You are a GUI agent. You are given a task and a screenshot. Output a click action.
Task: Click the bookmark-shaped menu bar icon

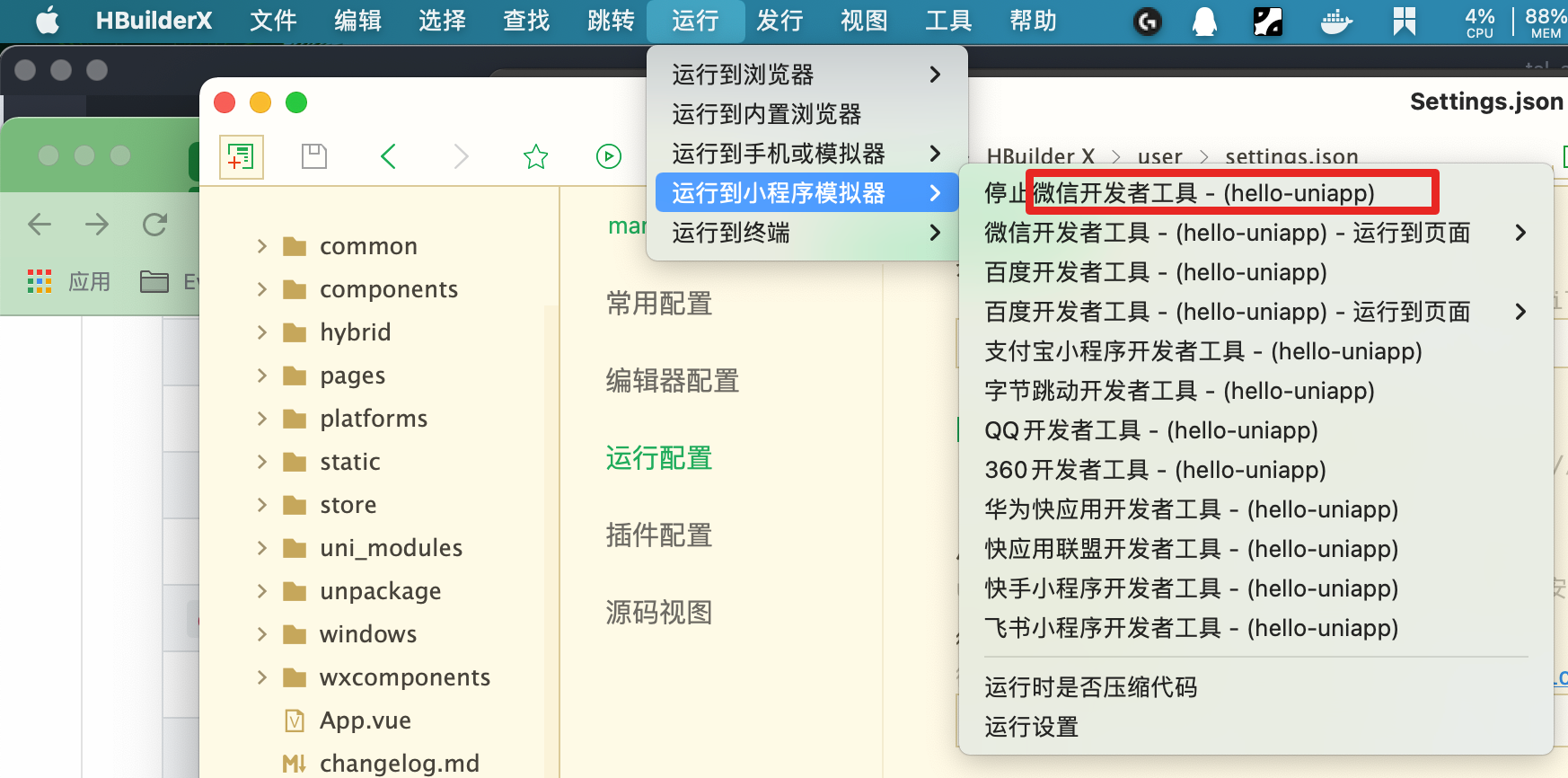point(1405,21)
